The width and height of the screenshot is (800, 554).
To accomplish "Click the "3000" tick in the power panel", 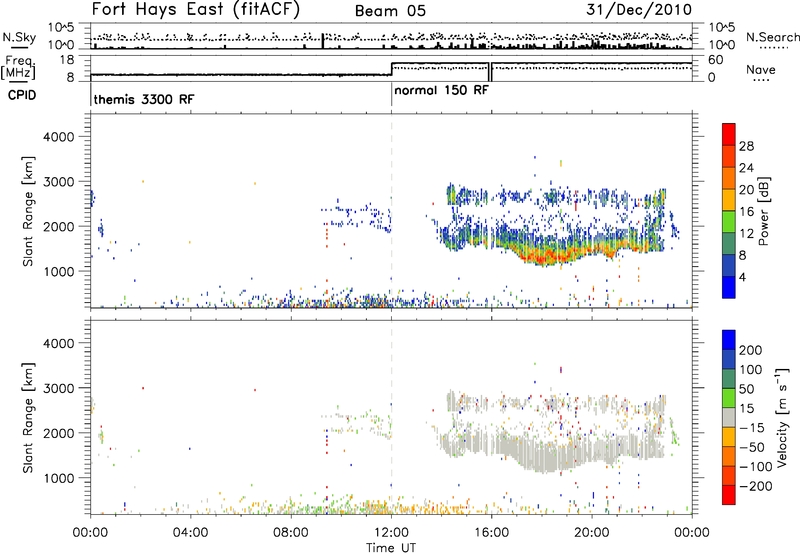I will 58,182.
